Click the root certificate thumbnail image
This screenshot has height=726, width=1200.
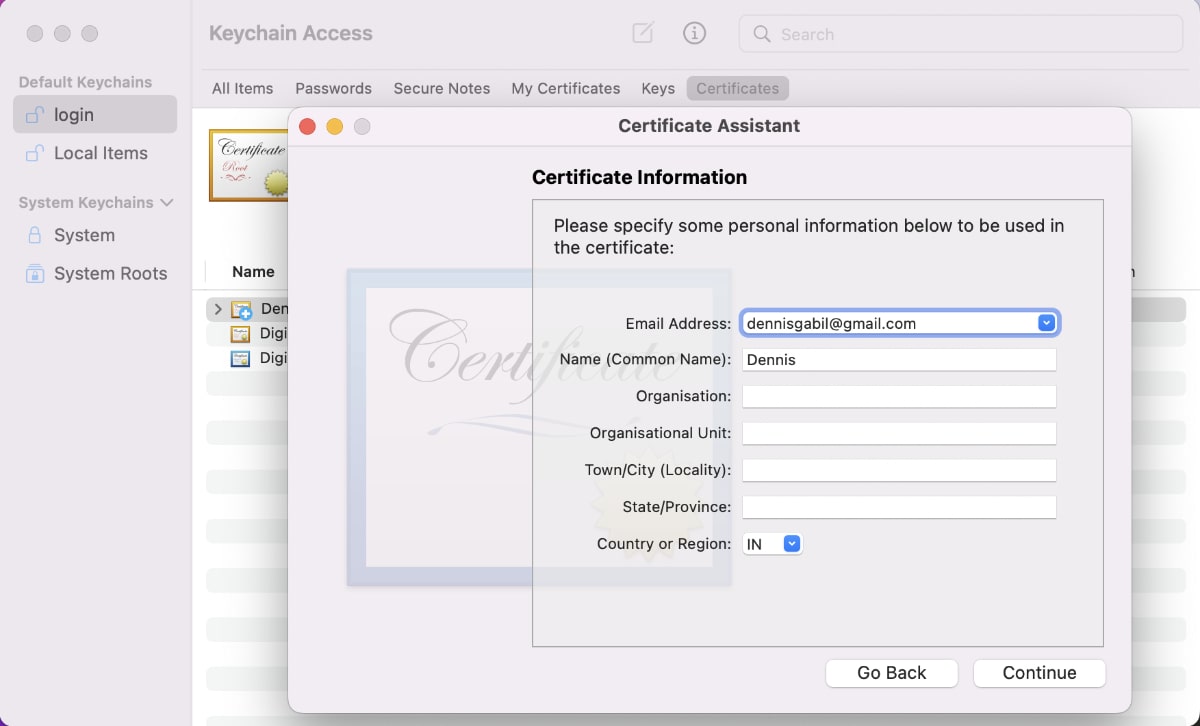(248, 165)
